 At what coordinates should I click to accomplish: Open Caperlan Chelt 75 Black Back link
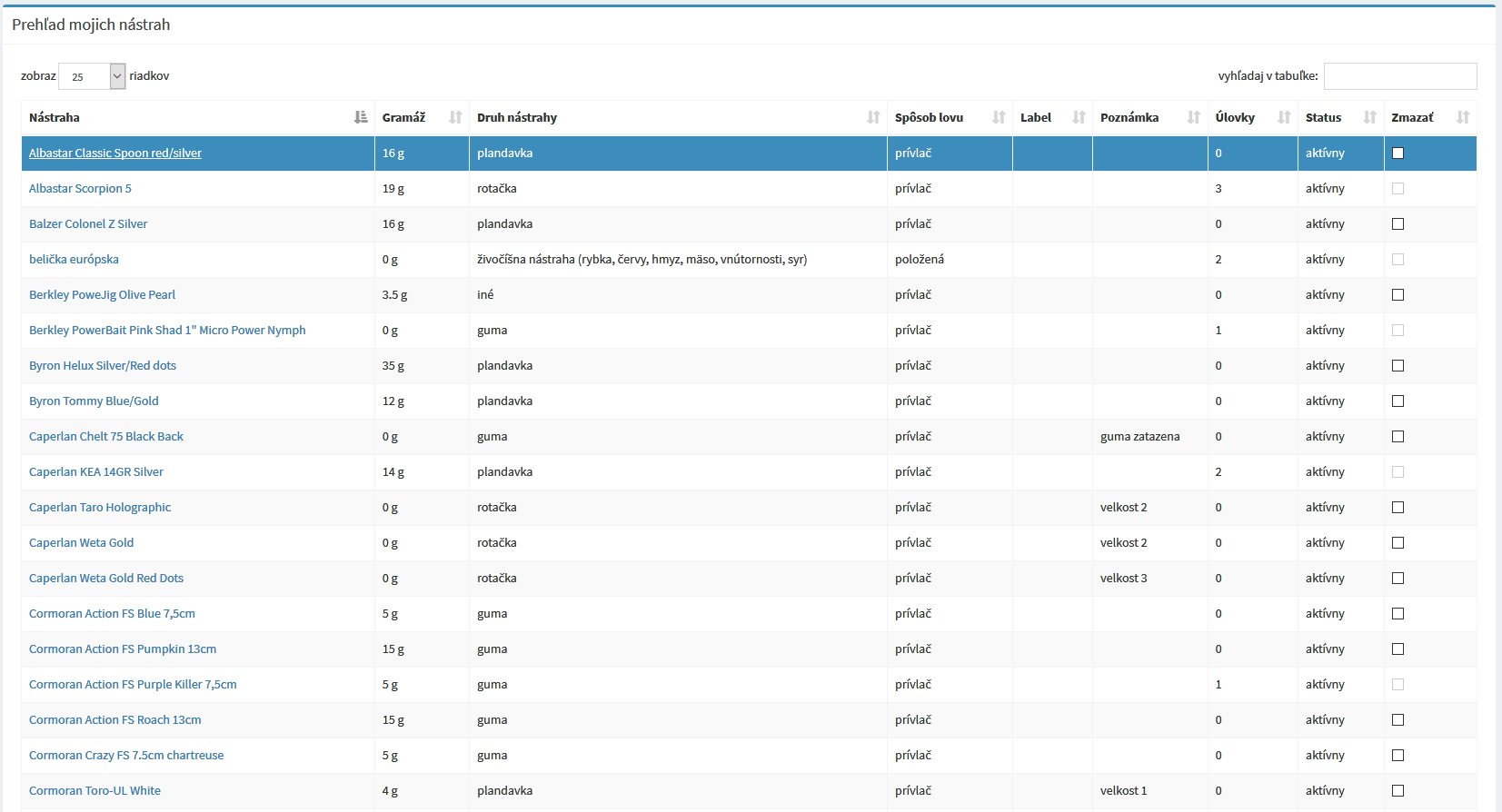point(106,437)
